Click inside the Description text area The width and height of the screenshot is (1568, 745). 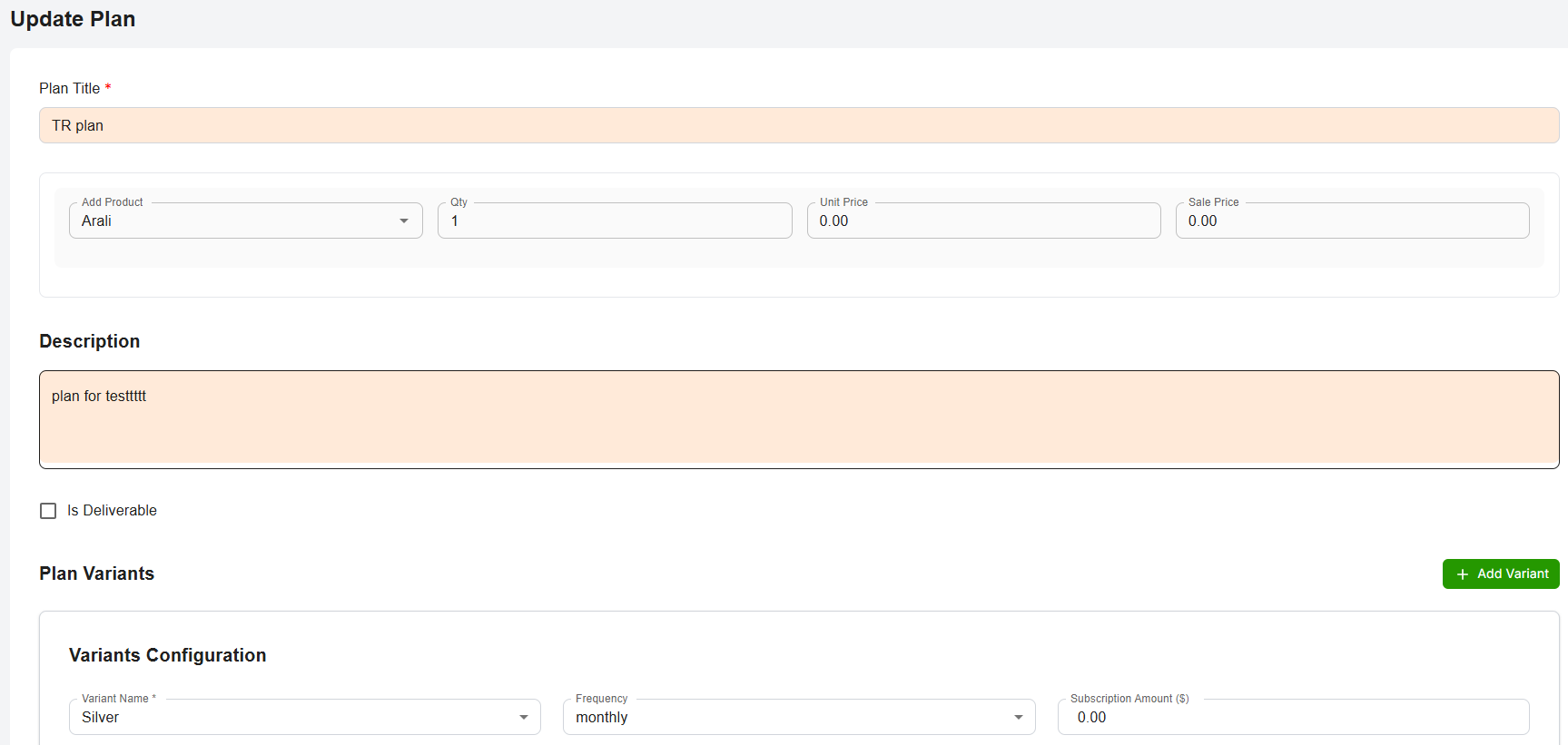(798, 419)
